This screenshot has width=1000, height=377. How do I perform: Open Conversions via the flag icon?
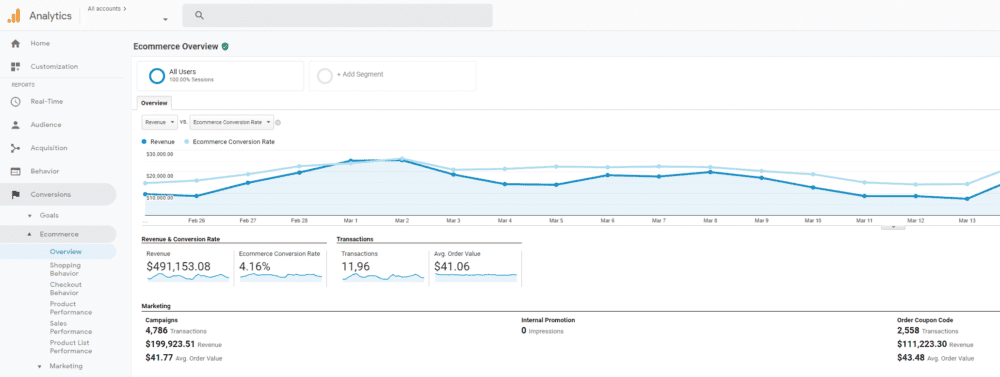[x=15, y=195]
